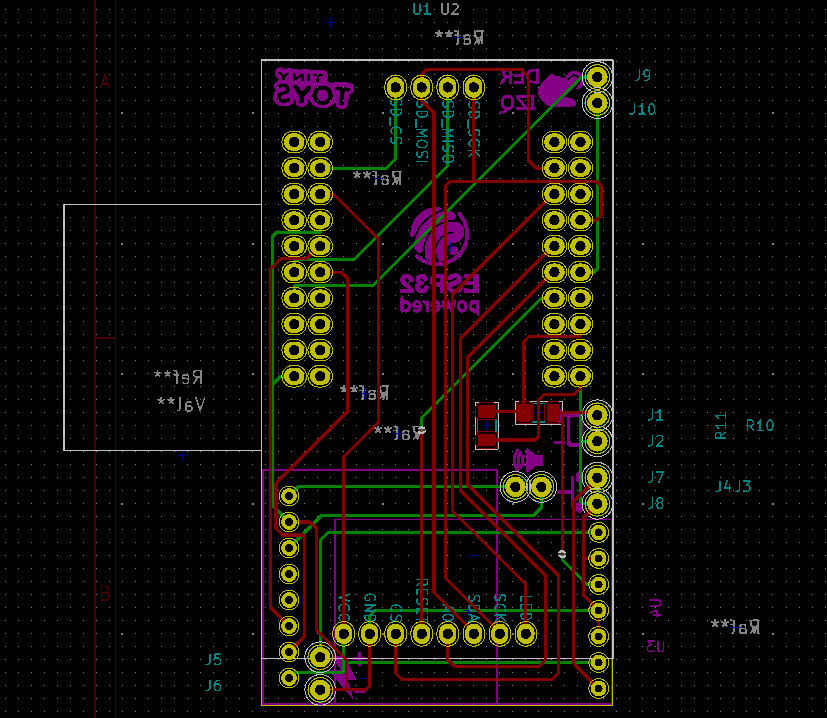This screenshot has width=827, height=718.
Task: Click the mirrored Val** text
Action: tap(181, 404)
